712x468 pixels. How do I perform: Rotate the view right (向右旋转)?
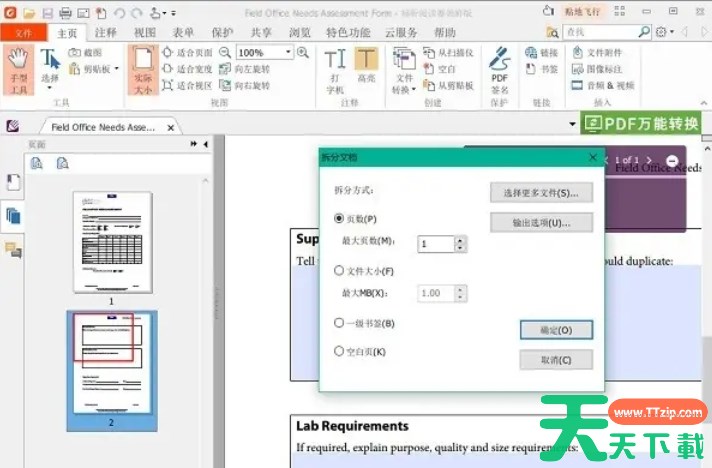point(244,85)
